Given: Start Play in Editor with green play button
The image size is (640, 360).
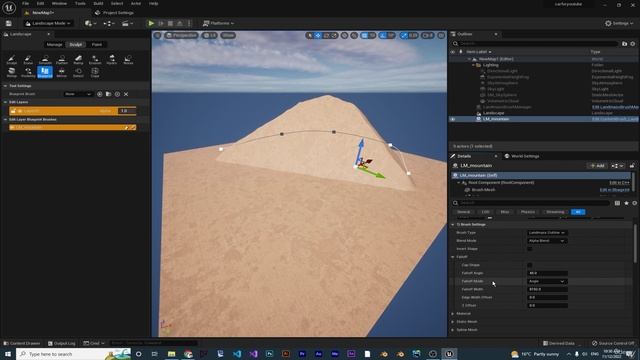Looking at the screenshot, I should [151, 23].
